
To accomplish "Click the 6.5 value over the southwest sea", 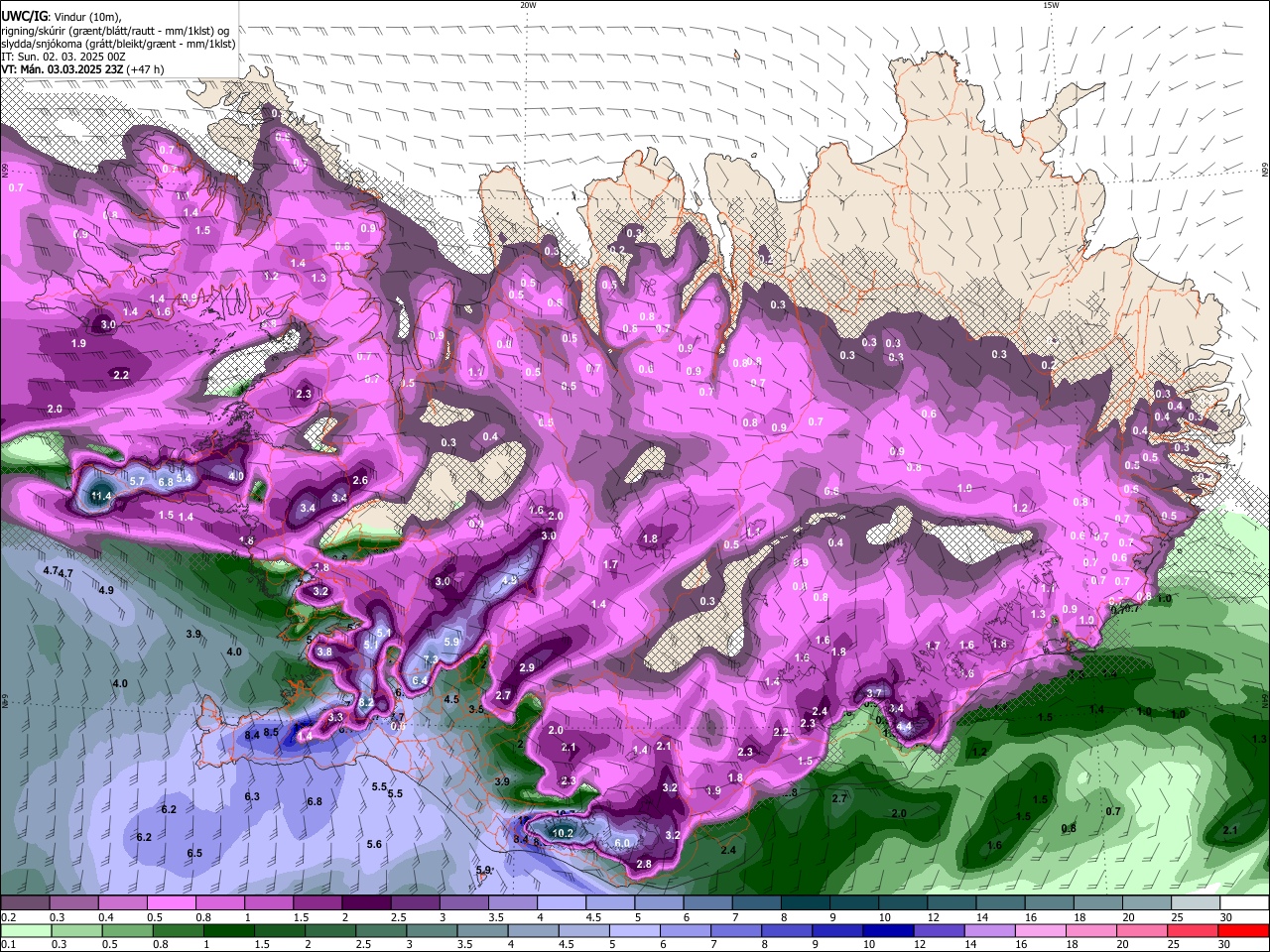I will click(x=194, y=853).
